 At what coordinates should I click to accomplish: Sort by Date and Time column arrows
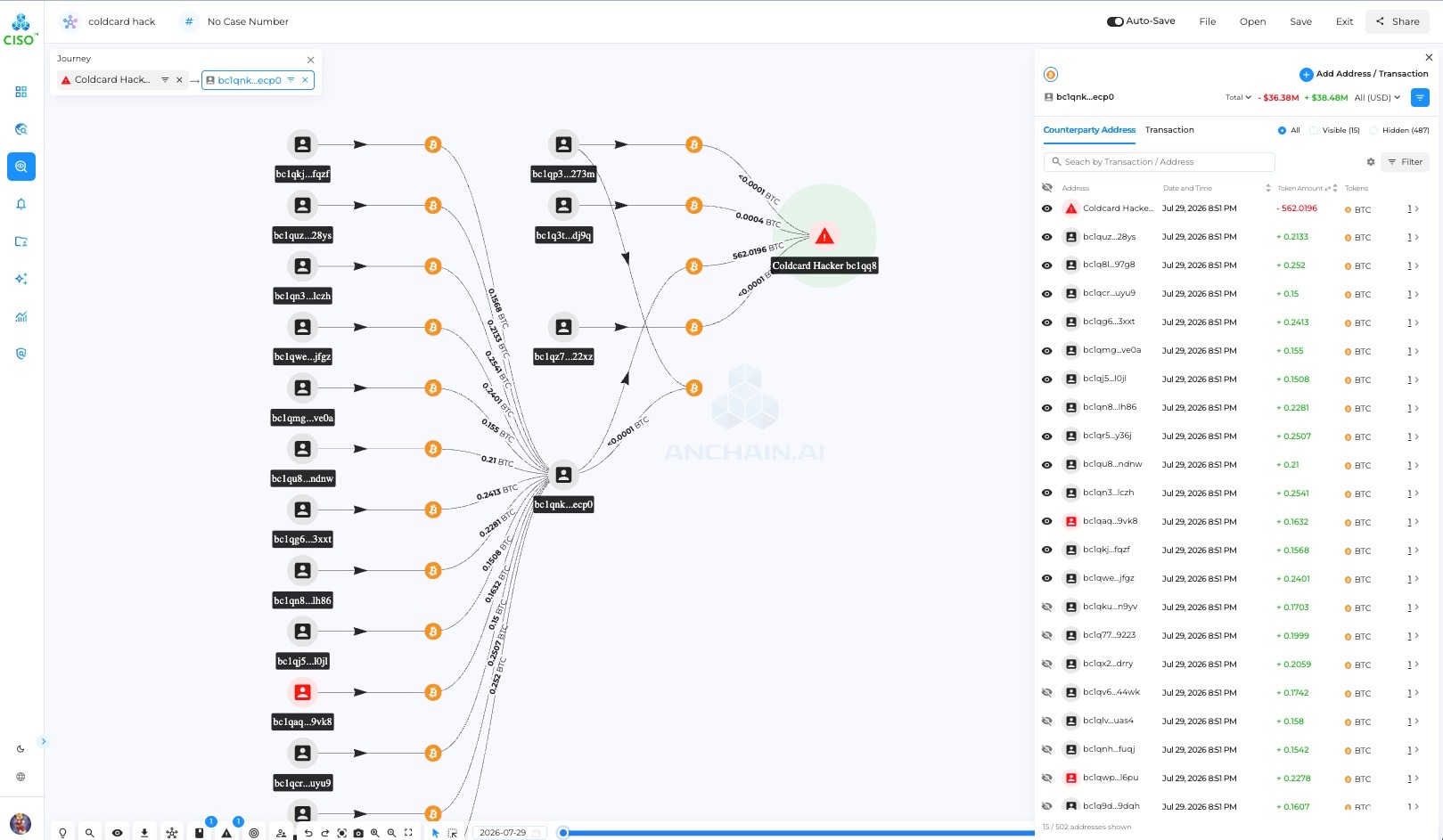coord(1267,188)
